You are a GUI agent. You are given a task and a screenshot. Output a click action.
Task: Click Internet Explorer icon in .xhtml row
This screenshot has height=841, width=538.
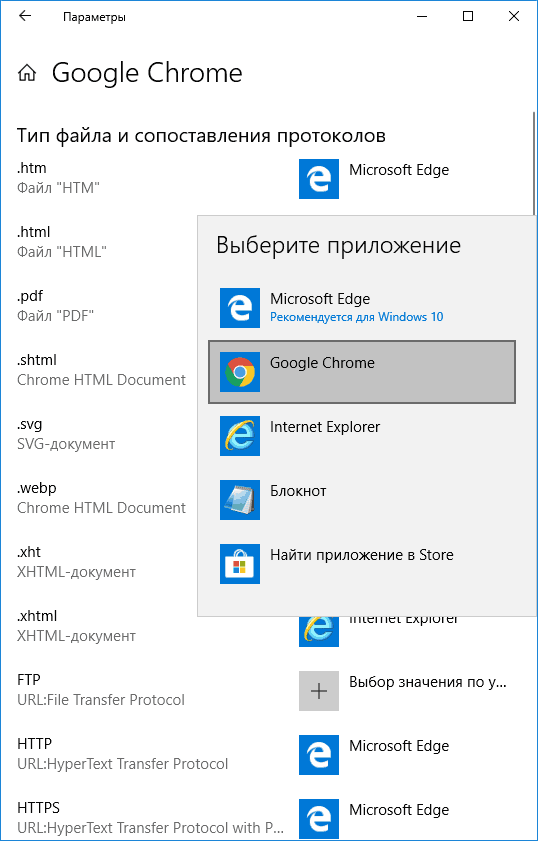(x=319, y=631)
